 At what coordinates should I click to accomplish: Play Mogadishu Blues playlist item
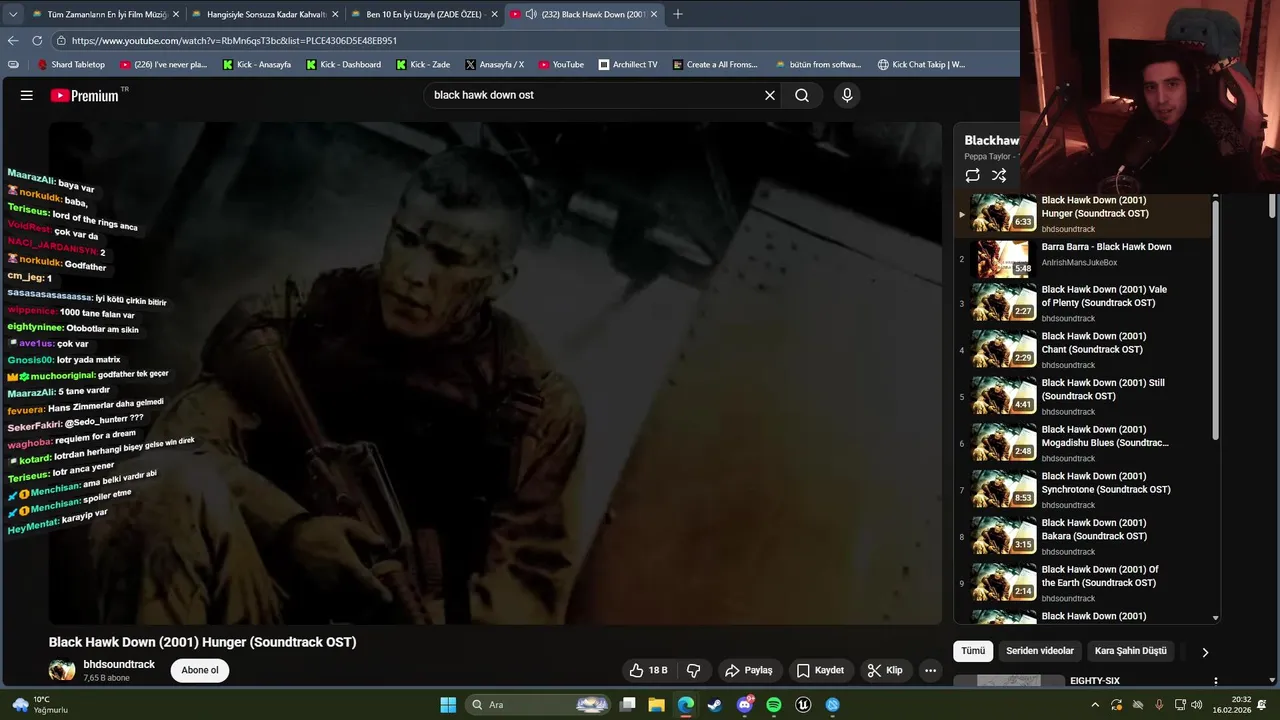click(x=1082, y=443)
